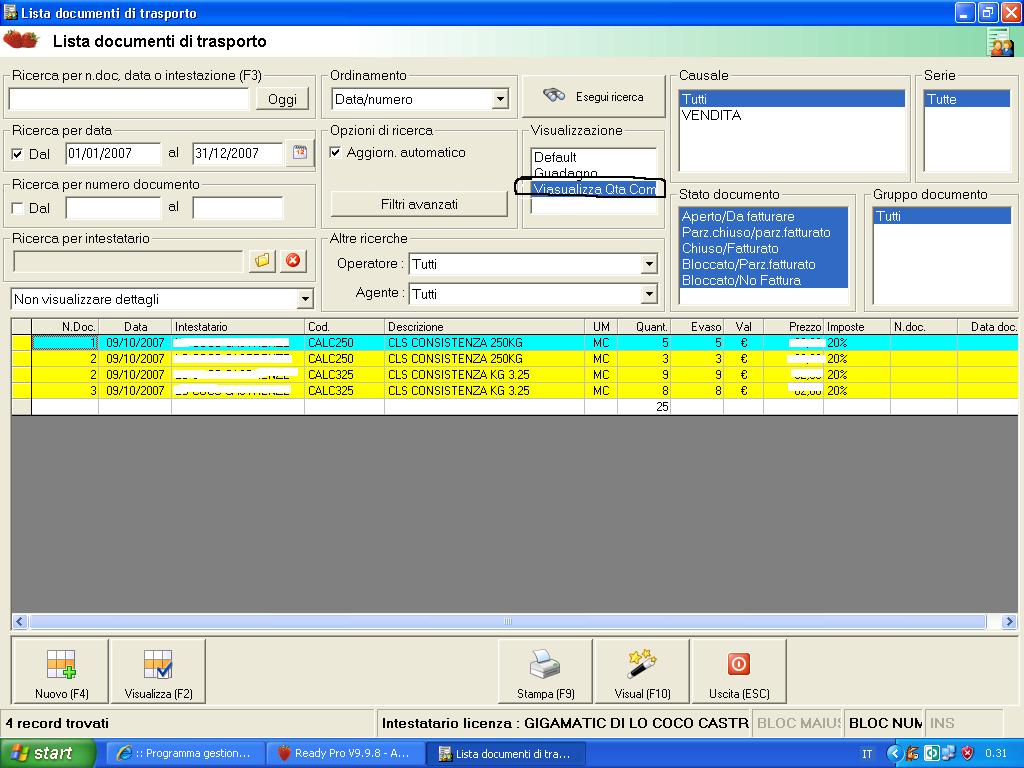The width and height of the screenshot is (1024, 768).
Task: Select row N.Doc 3 description cell
Action: pyautogui.click(x=485, y=391)
